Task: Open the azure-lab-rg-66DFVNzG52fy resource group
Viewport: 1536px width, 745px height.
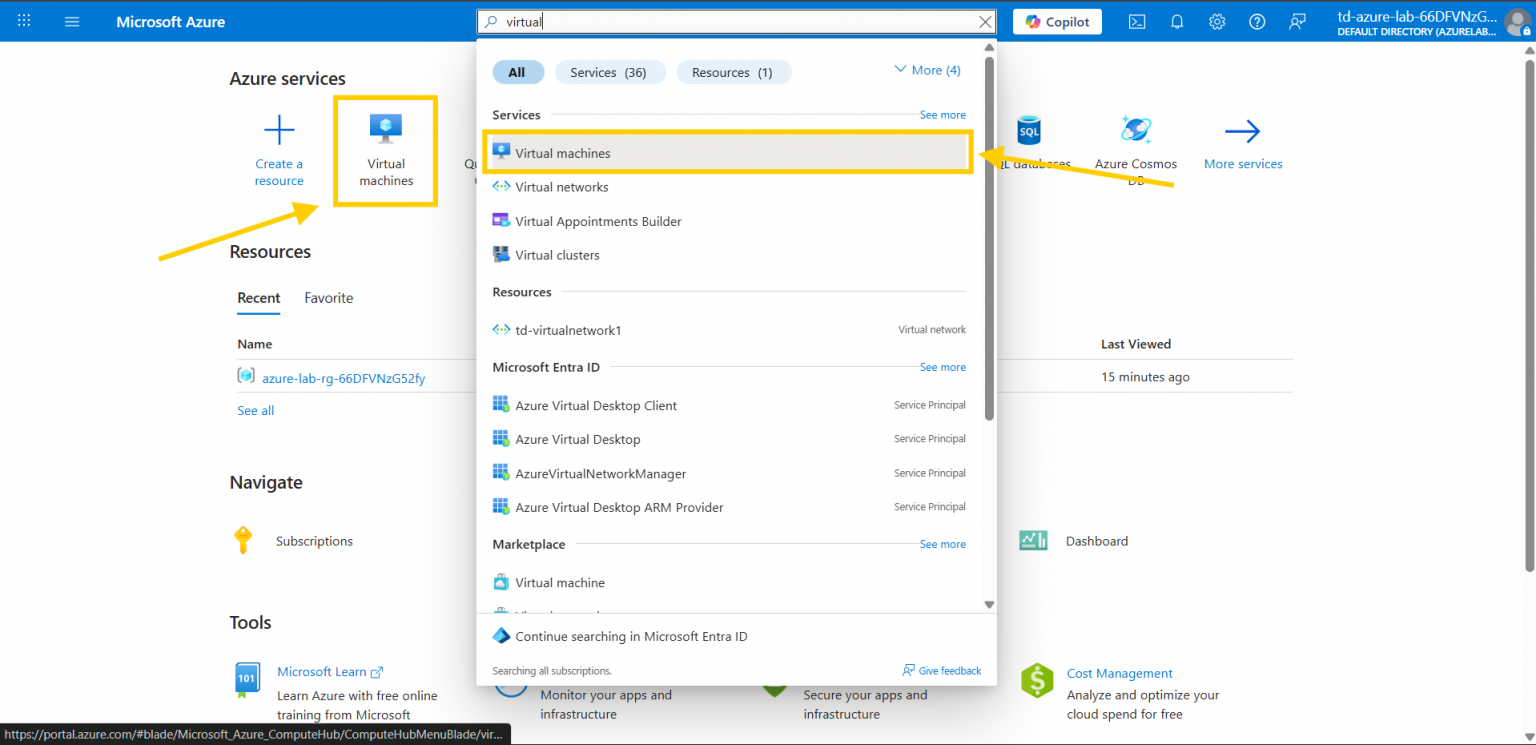Action: tap(343, 378)
